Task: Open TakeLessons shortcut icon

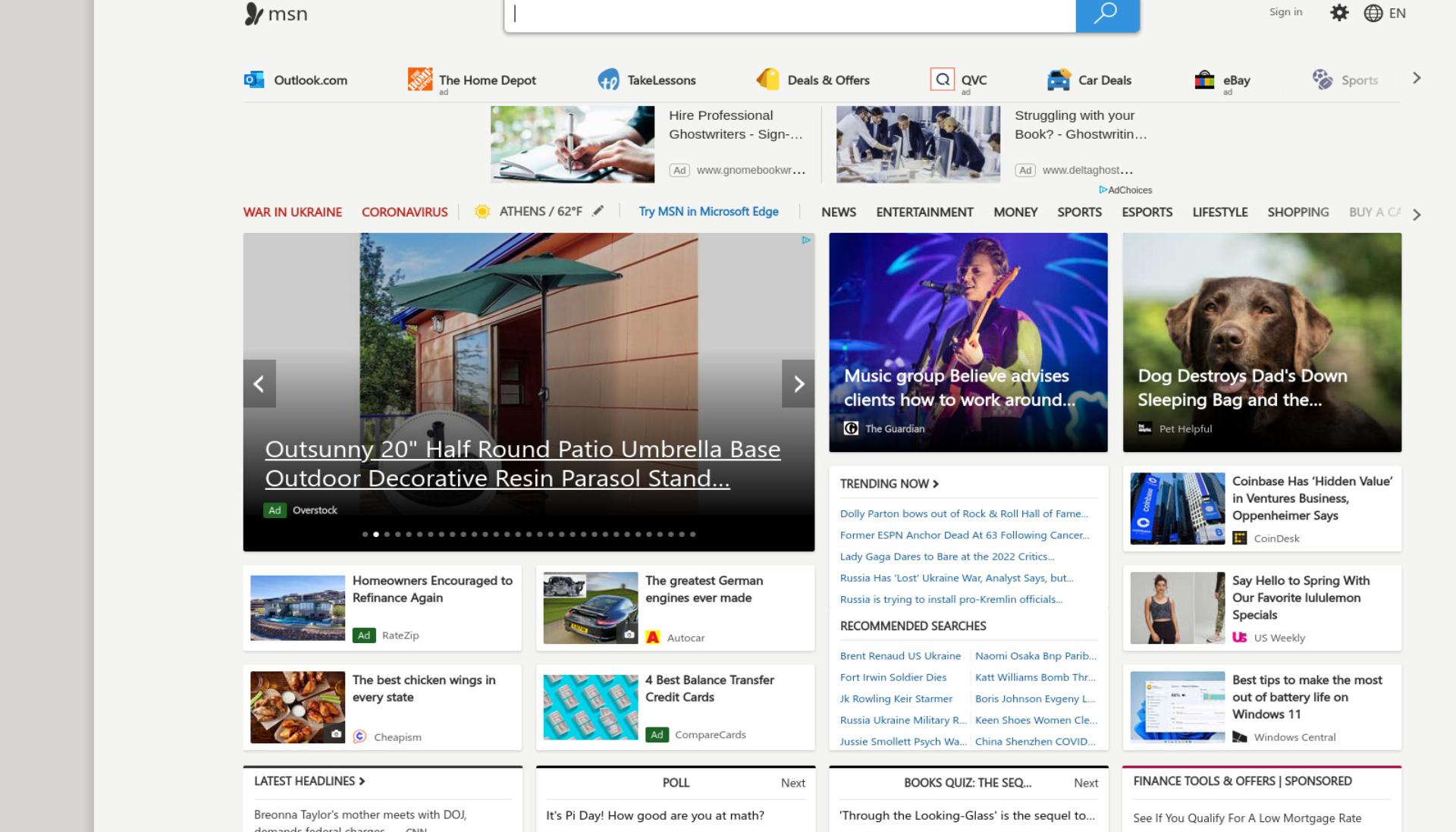Action: (609, 80)
